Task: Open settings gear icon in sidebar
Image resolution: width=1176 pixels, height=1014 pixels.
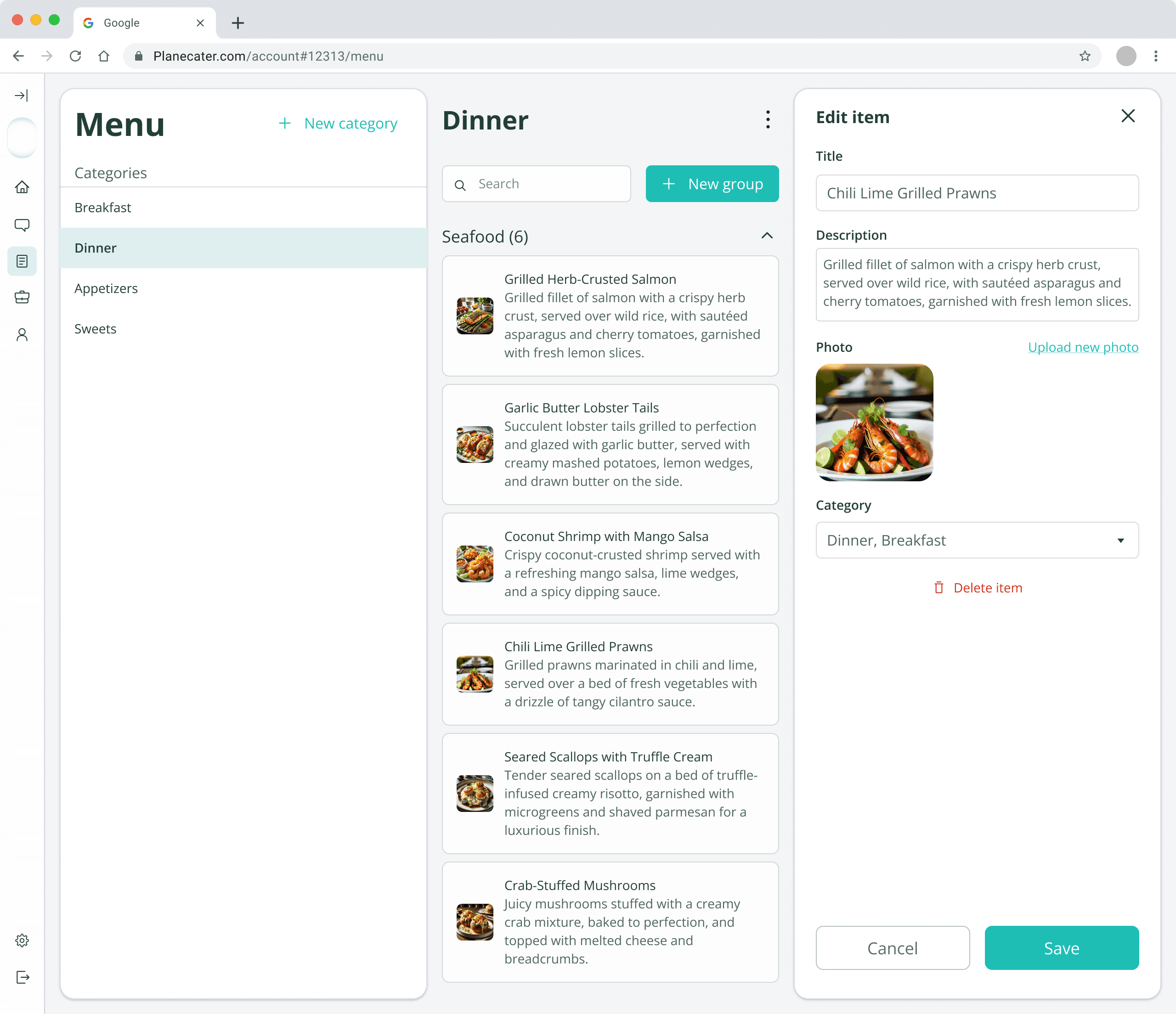Action: click(x=22, y=940)
